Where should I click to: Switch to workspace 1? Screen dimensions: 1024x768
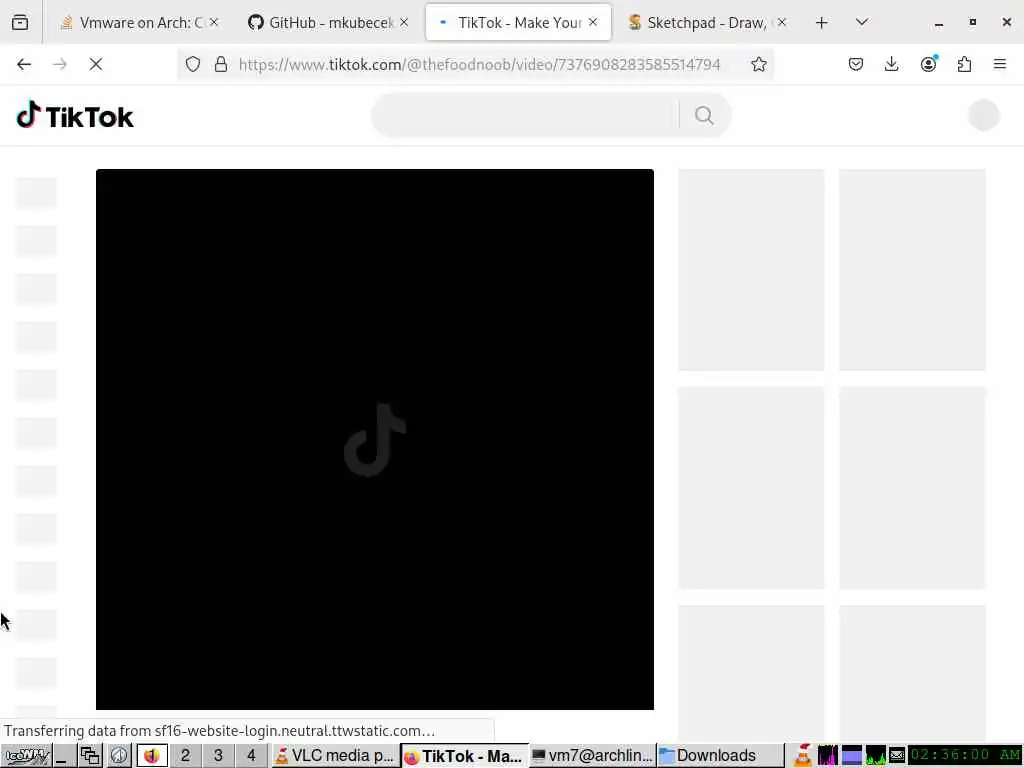[152, 756]
